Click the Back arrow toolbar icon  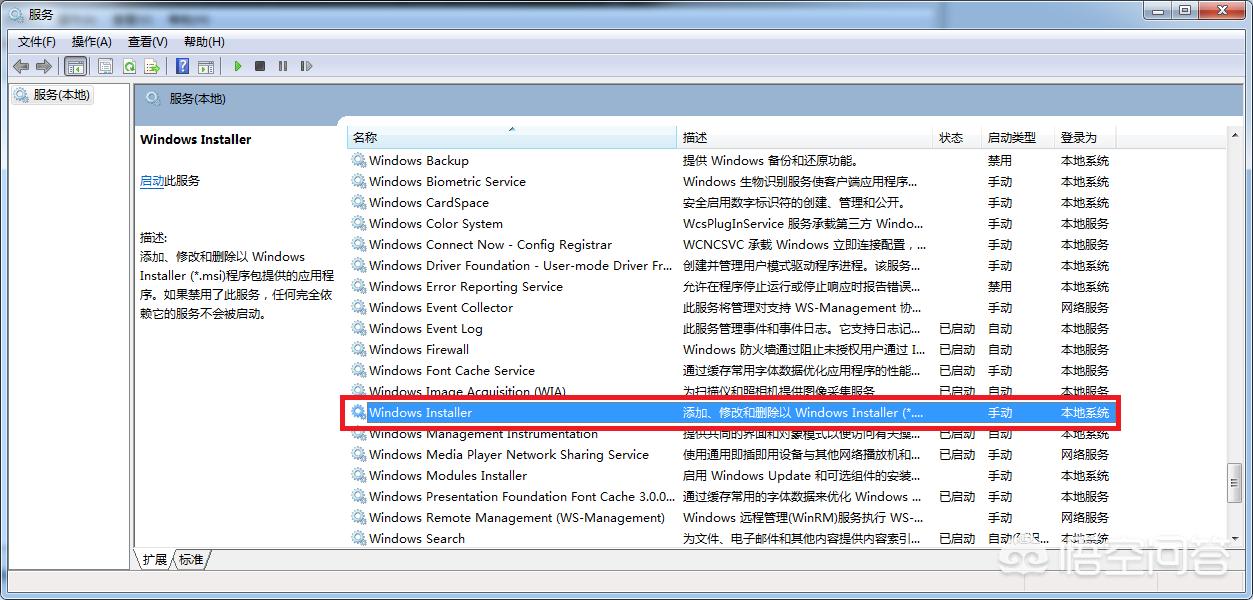click(21, 66)
